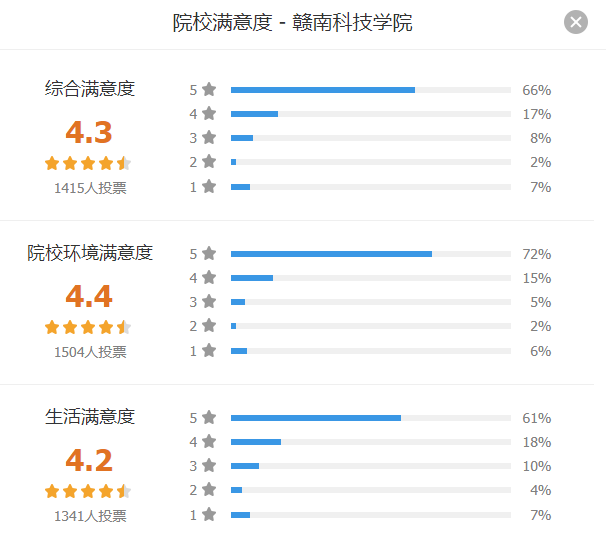Click the 1415人投票 vote count
606x546 pixels.
(x=90, y=188)
